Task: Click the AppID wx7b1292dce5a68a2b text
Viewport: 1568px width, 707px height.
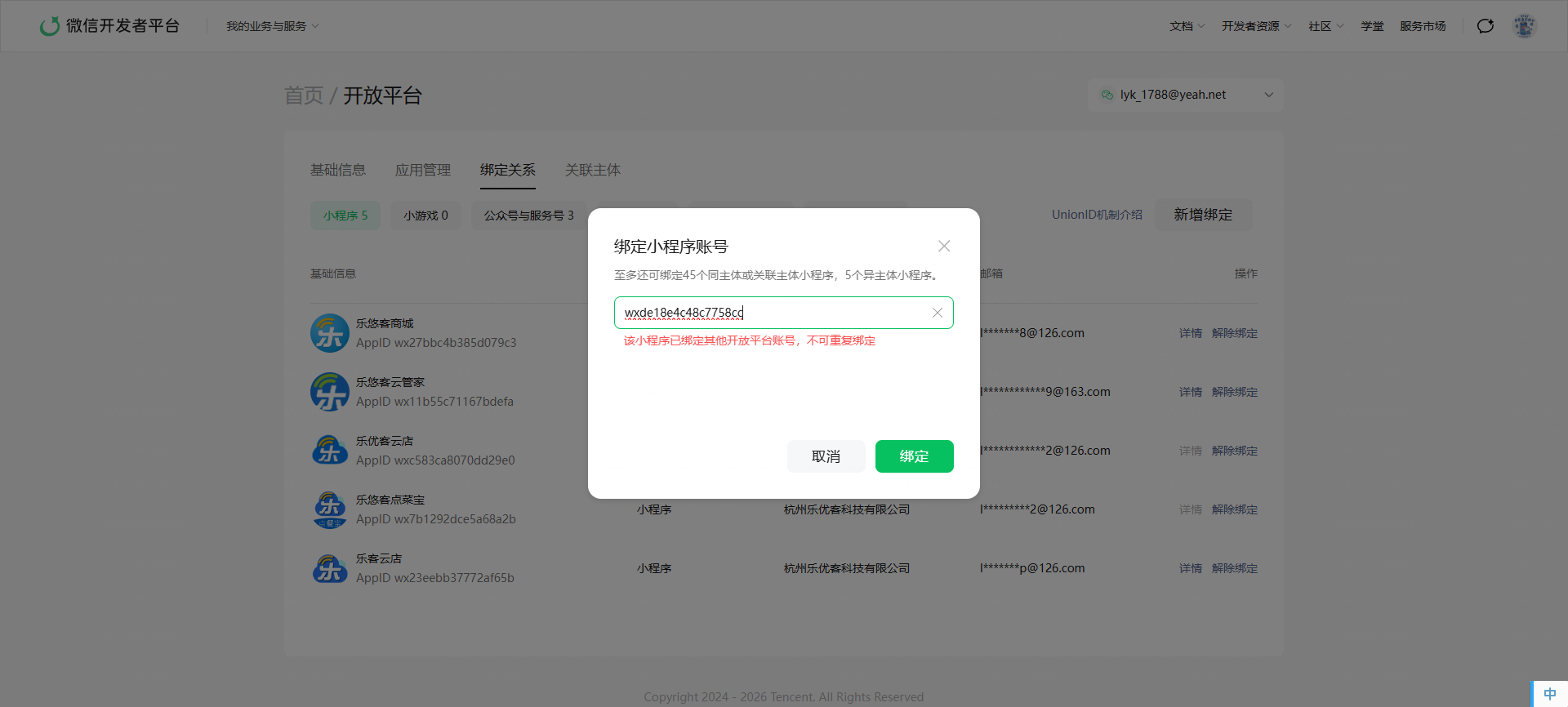Action: click(436, 519)
